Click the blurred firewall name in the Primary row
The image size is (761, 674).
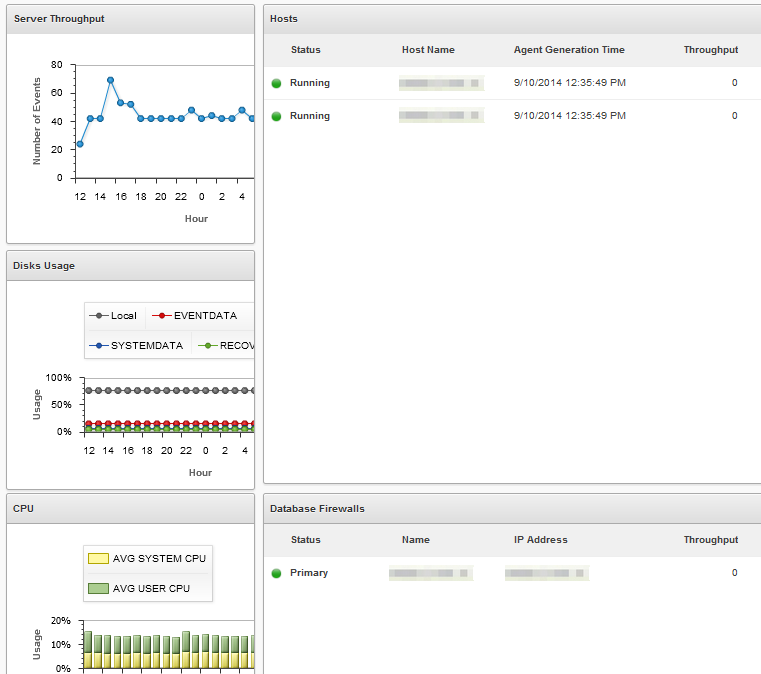point(431,573)
